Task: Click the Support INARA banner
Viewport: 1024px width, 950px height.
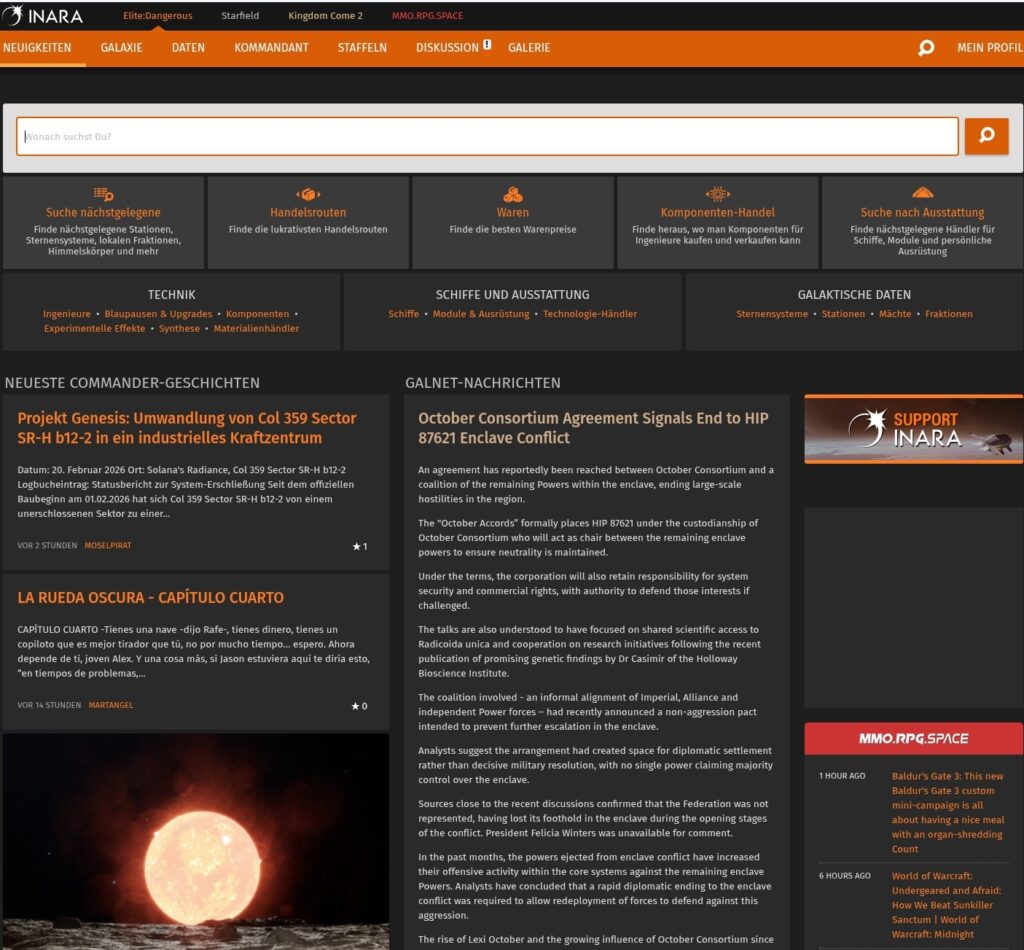Action: pos(913,429)
